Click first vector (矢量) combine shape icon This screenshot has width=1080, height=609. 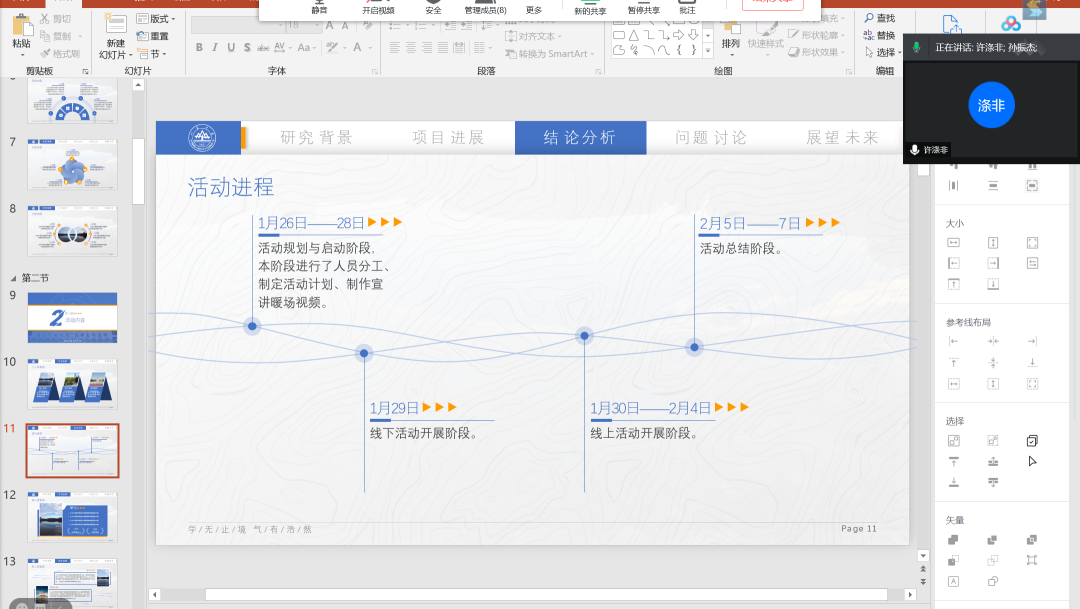click(954, 540)
